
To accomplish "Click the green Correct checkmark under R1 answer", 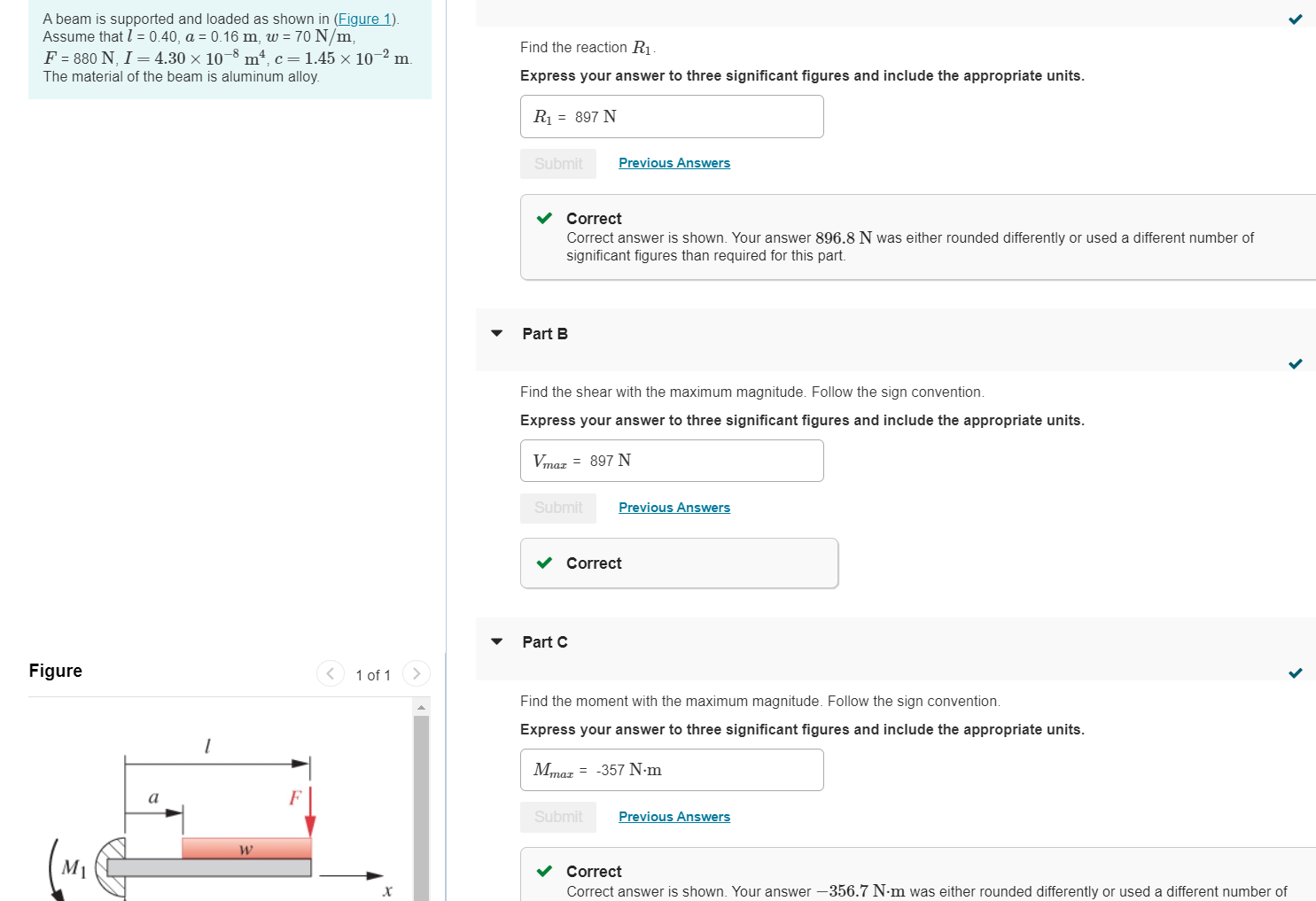I will (545, 218).
